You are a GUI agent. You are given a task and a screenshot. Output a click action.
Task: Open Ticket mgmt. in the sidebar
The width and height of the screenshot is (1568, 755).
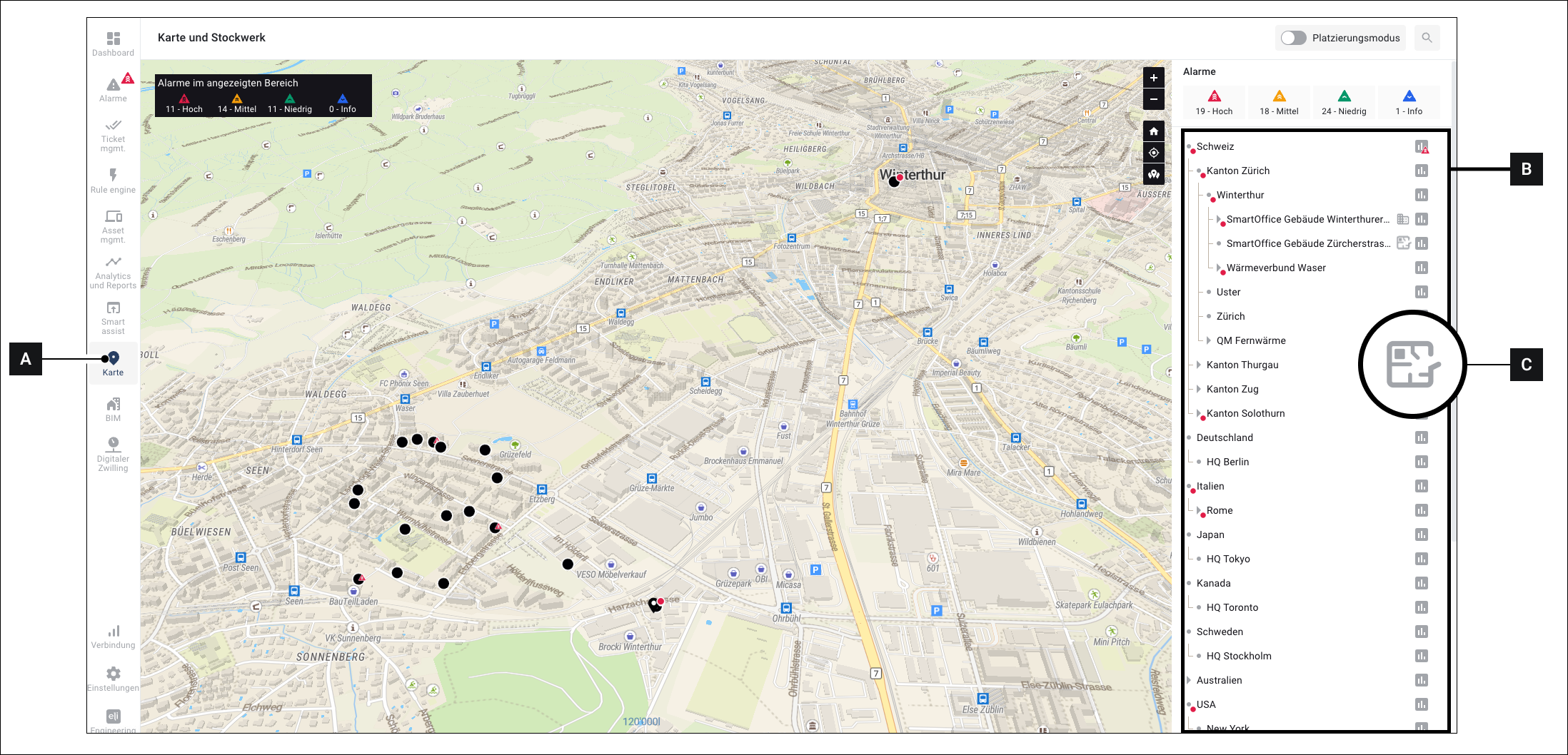tap(113, 135)
